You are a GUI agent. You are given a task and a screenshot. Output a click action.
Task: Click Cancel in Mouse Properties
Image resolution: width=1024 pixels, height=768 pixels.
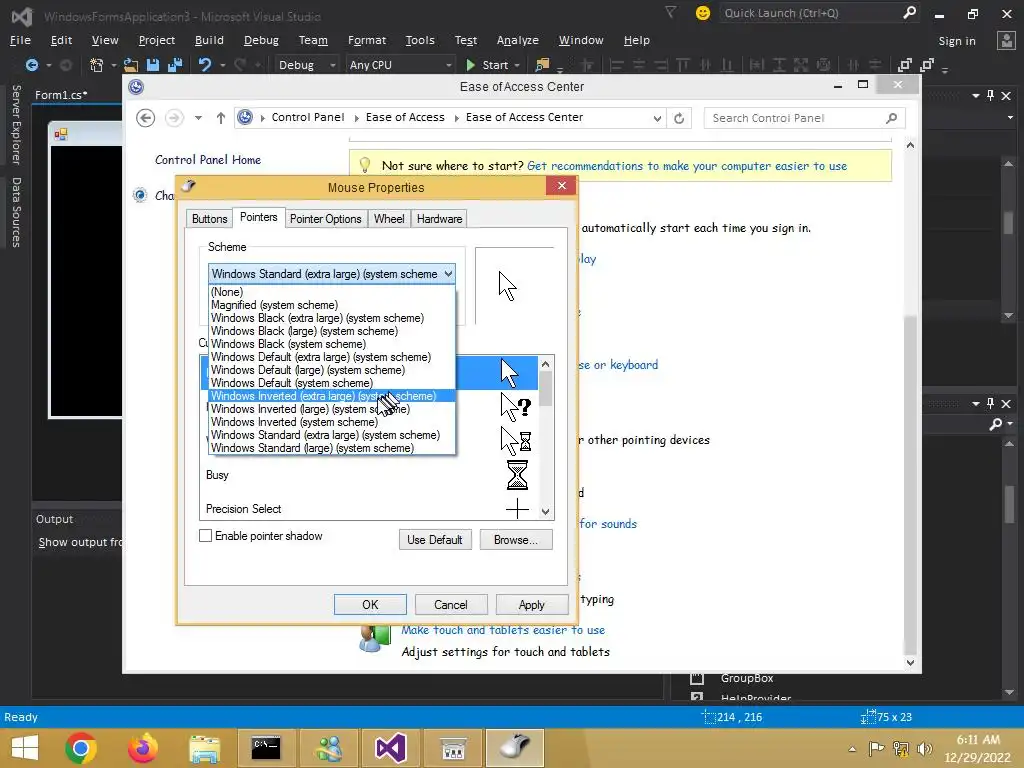(x=451, y=605)
